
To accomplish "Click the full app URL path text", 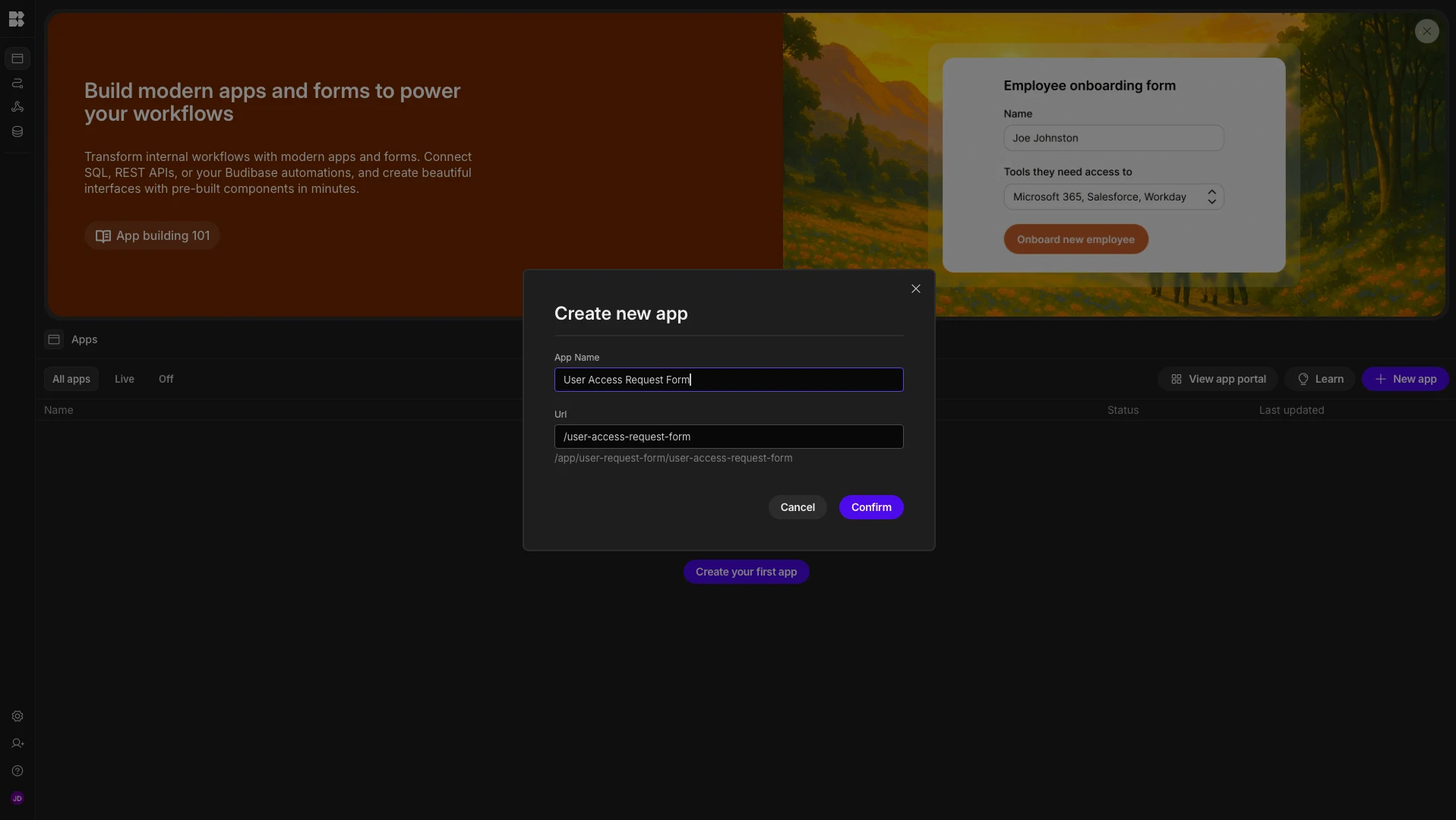I will 673,458.
